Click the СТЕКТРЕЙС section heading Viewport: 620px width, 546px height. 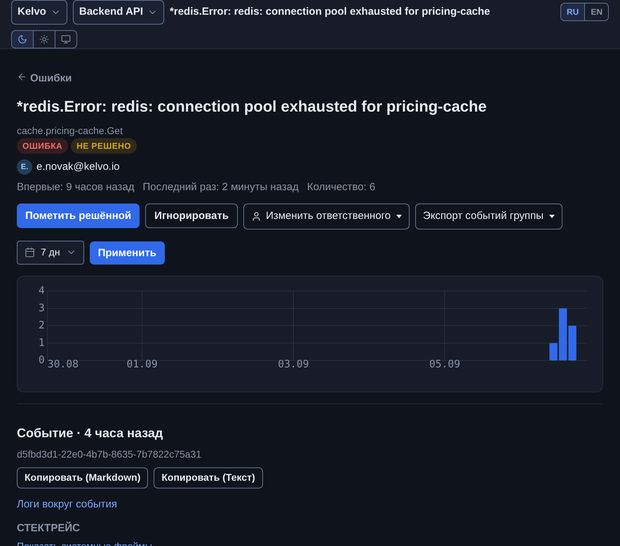[x=48, y=527]
